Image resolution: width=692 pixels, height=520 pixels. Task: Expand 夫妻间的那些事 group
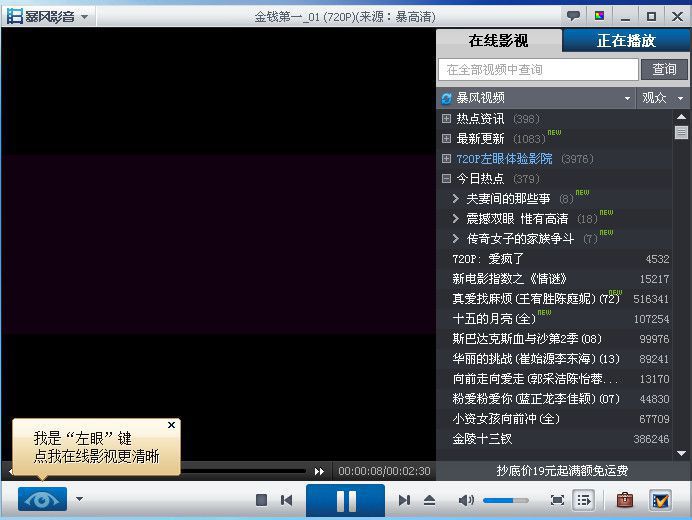[x=455, y=199]
